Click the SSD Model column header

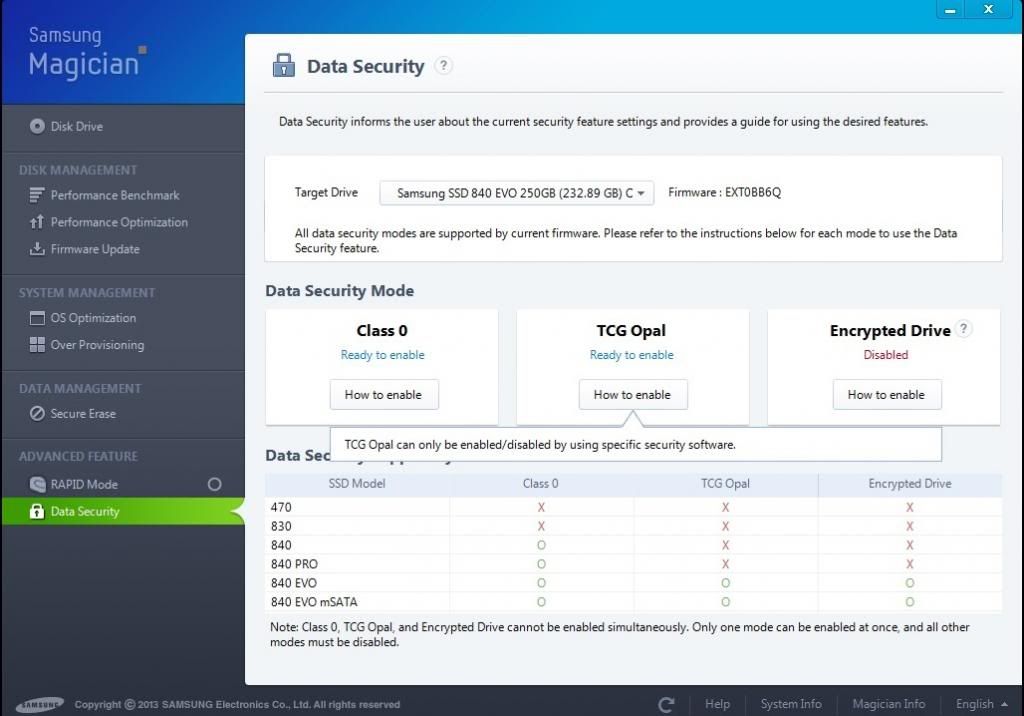(357, 483)
